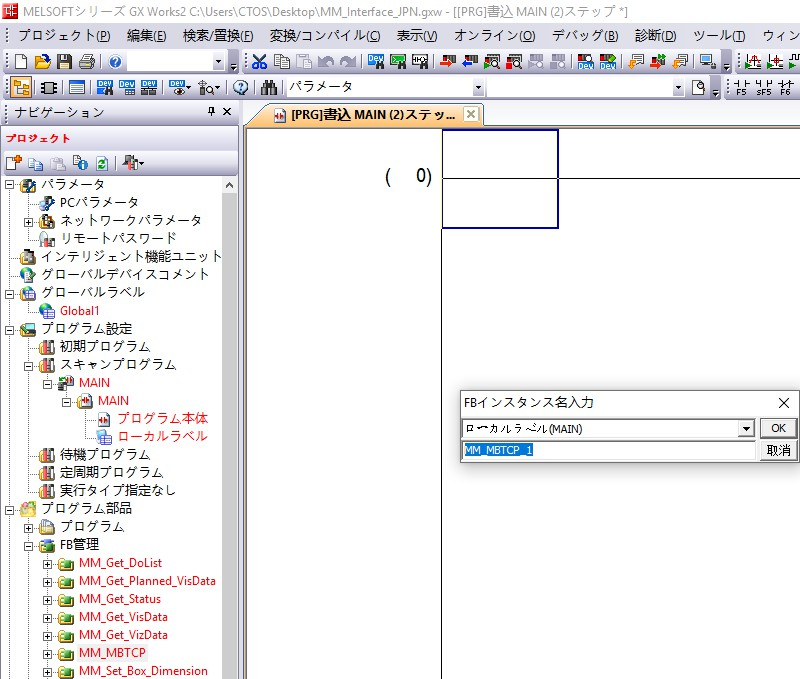Click the sF5 contact icon
The width and height of the screenshot is (800, 679).
(x=764, y=88)
